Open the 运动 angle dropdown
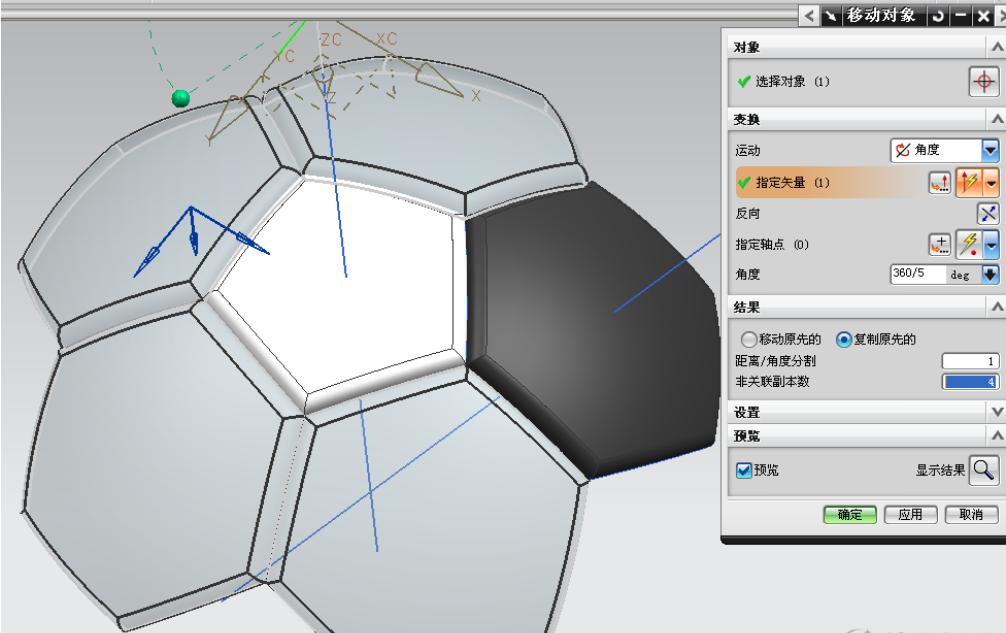Image resolution: width=1006 pixels, height=633 pixels. (x=990, y=151)
